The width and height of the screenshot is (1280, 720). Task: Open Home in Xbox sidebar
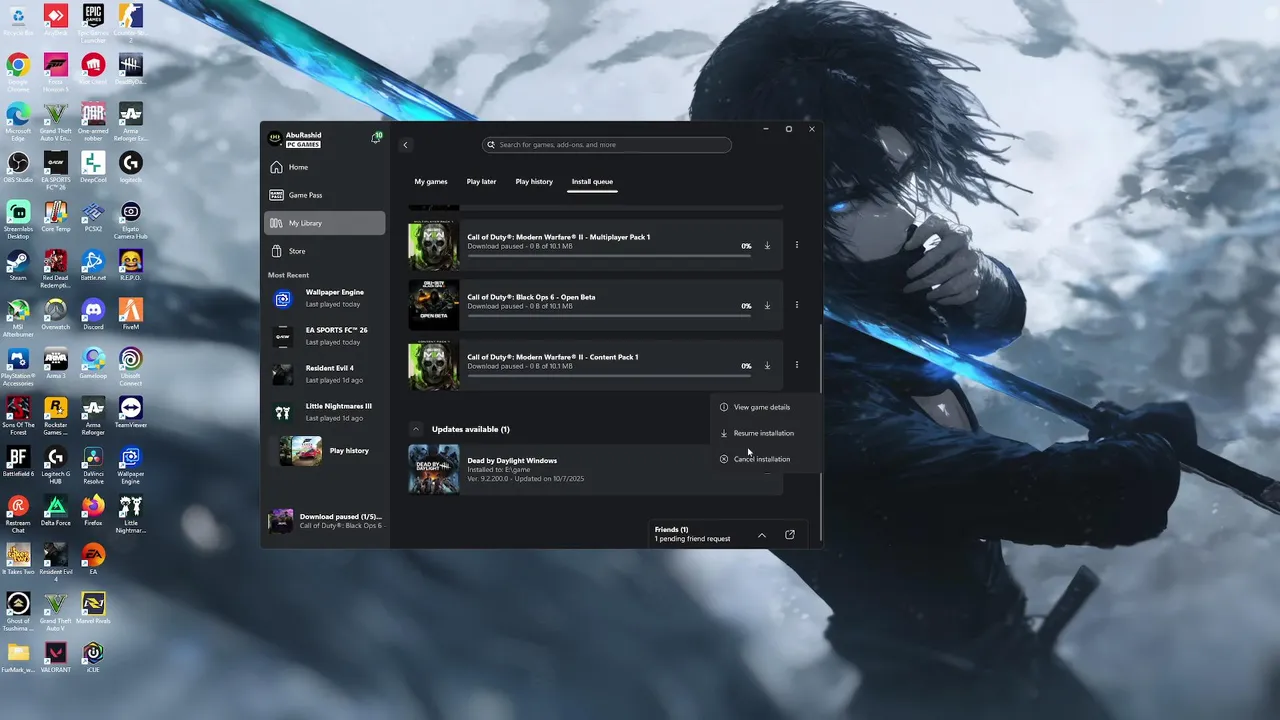click(324, 167)
